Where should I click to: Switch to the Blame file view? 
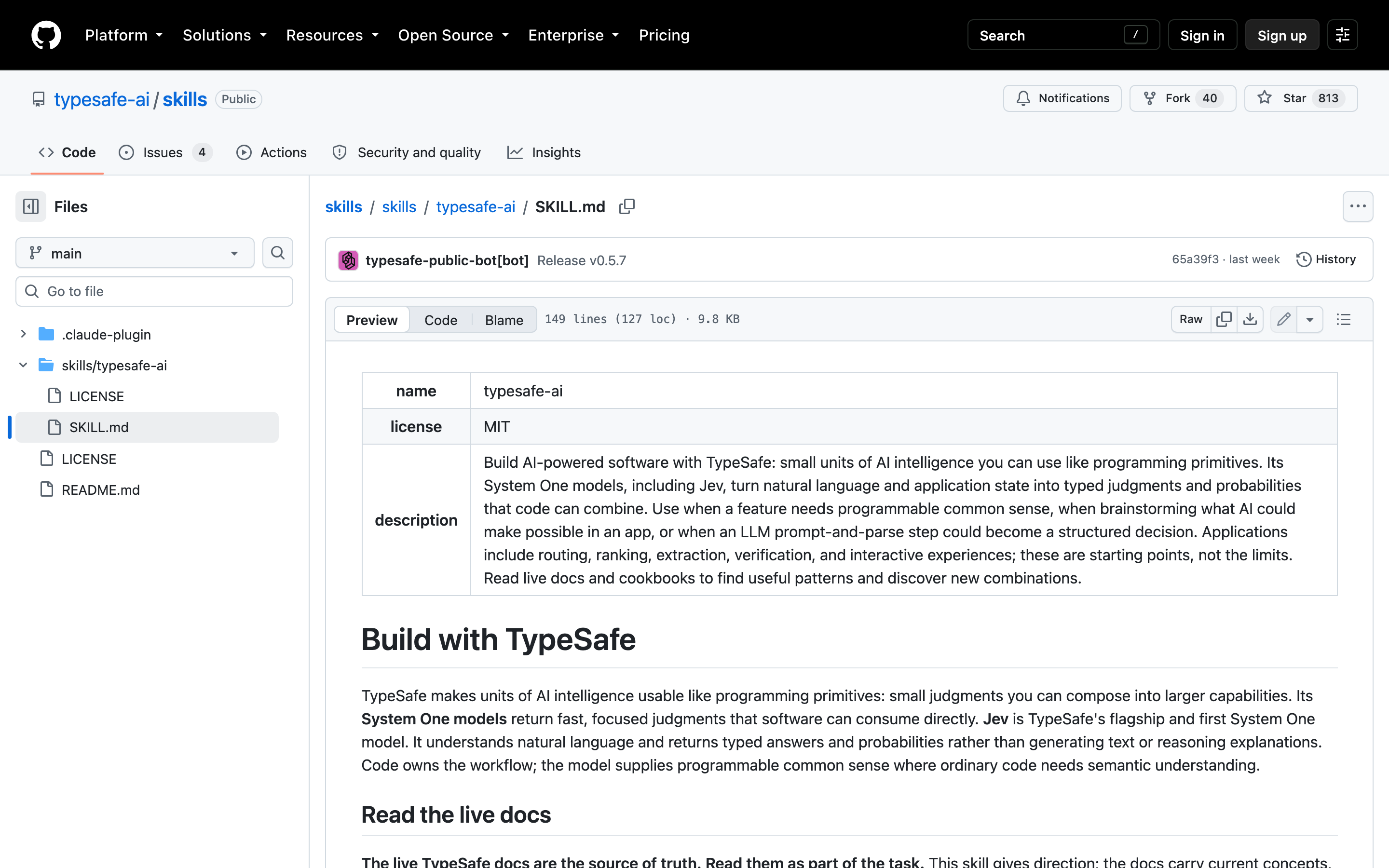[x=504, y=320]
